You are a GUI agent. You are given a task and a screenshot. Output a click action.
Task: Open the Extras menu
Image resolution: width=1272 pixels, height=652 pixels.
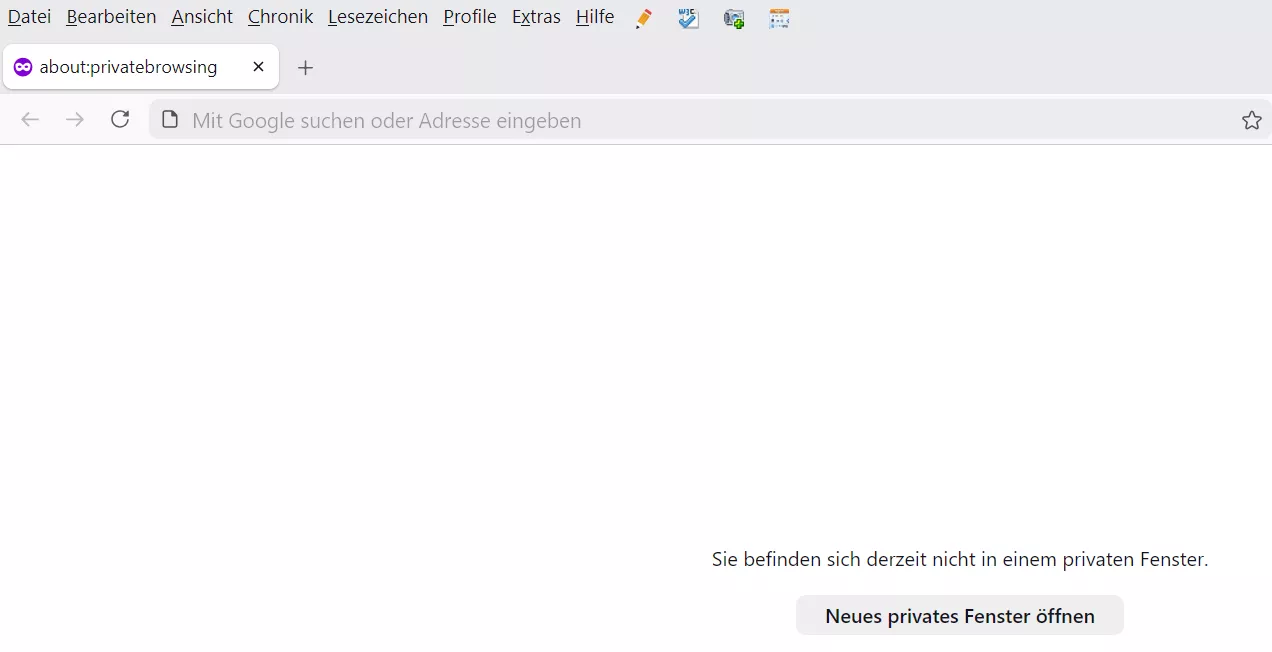[x=536, y=17]
